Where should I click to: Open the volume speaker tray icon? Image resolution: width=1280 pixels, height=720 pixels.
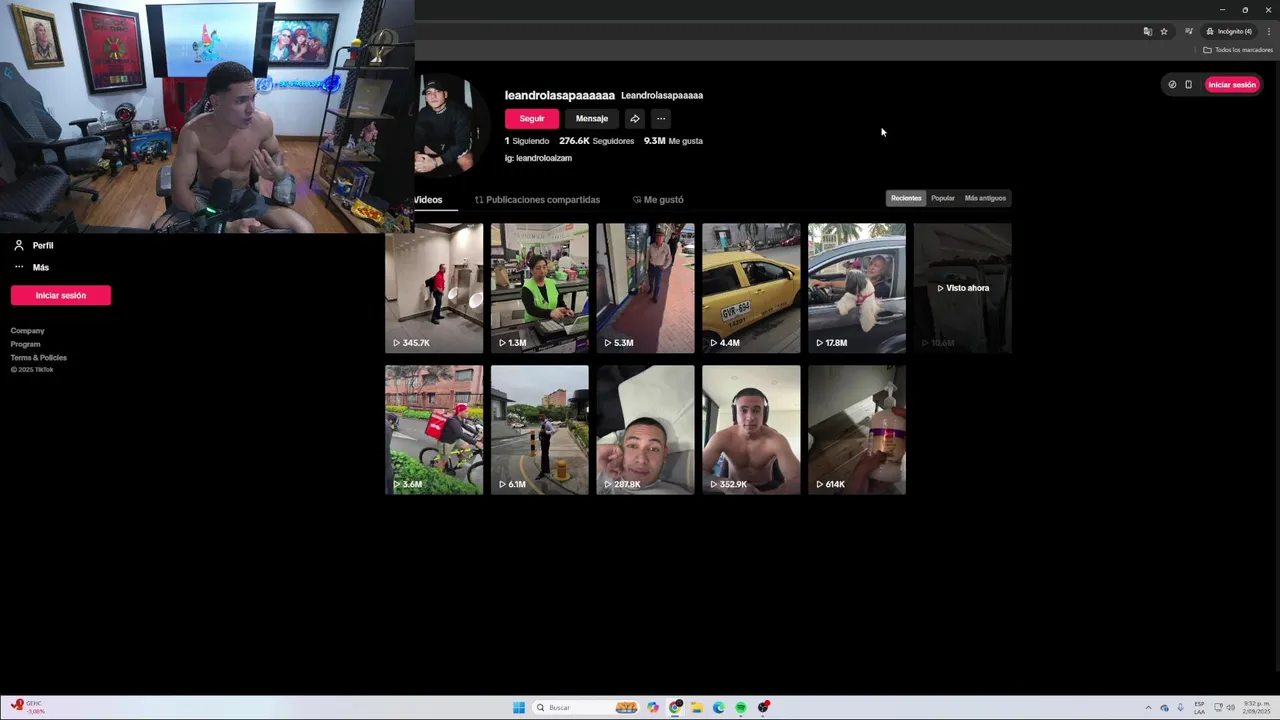[1230, 708]
